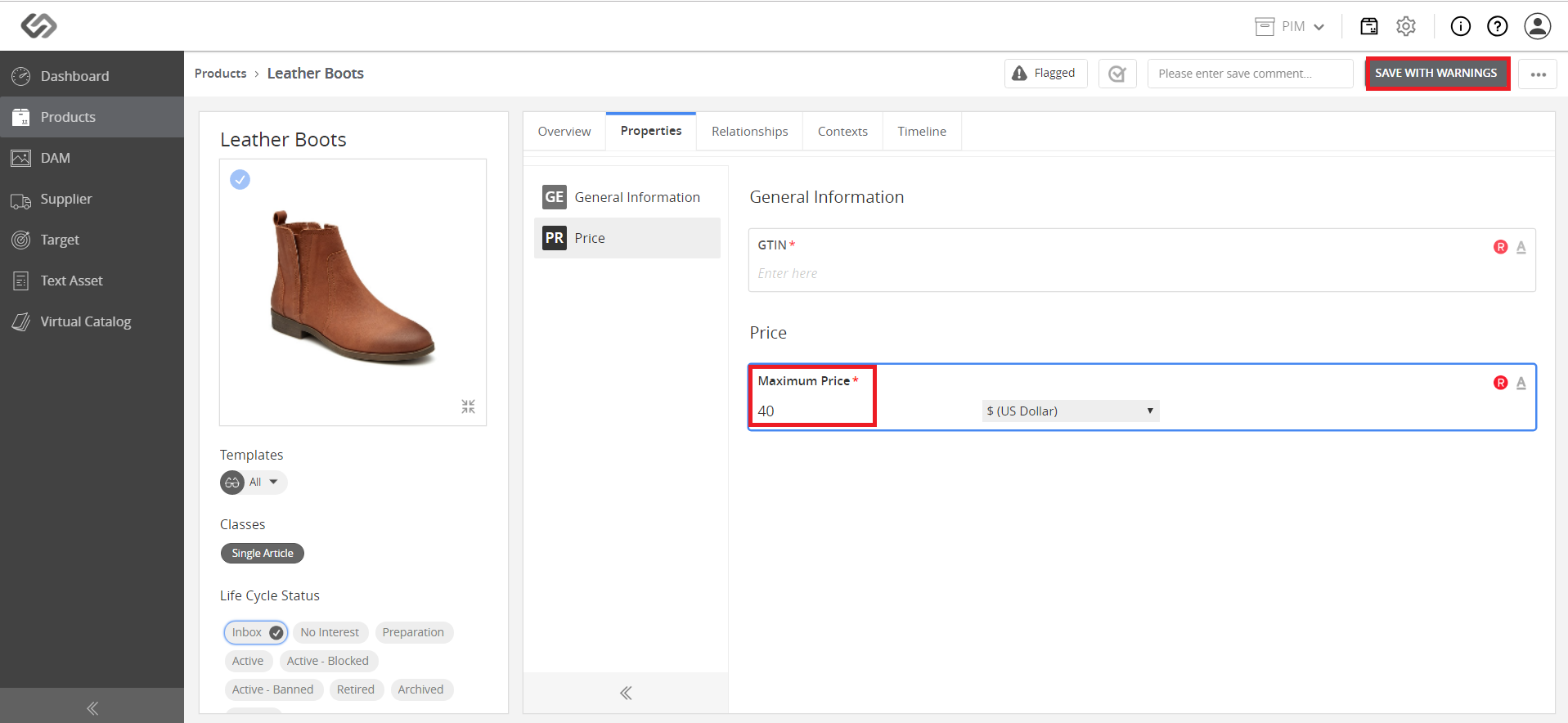
Task: Click the Templates glasses icon
Action: click(x=232, y=483)
